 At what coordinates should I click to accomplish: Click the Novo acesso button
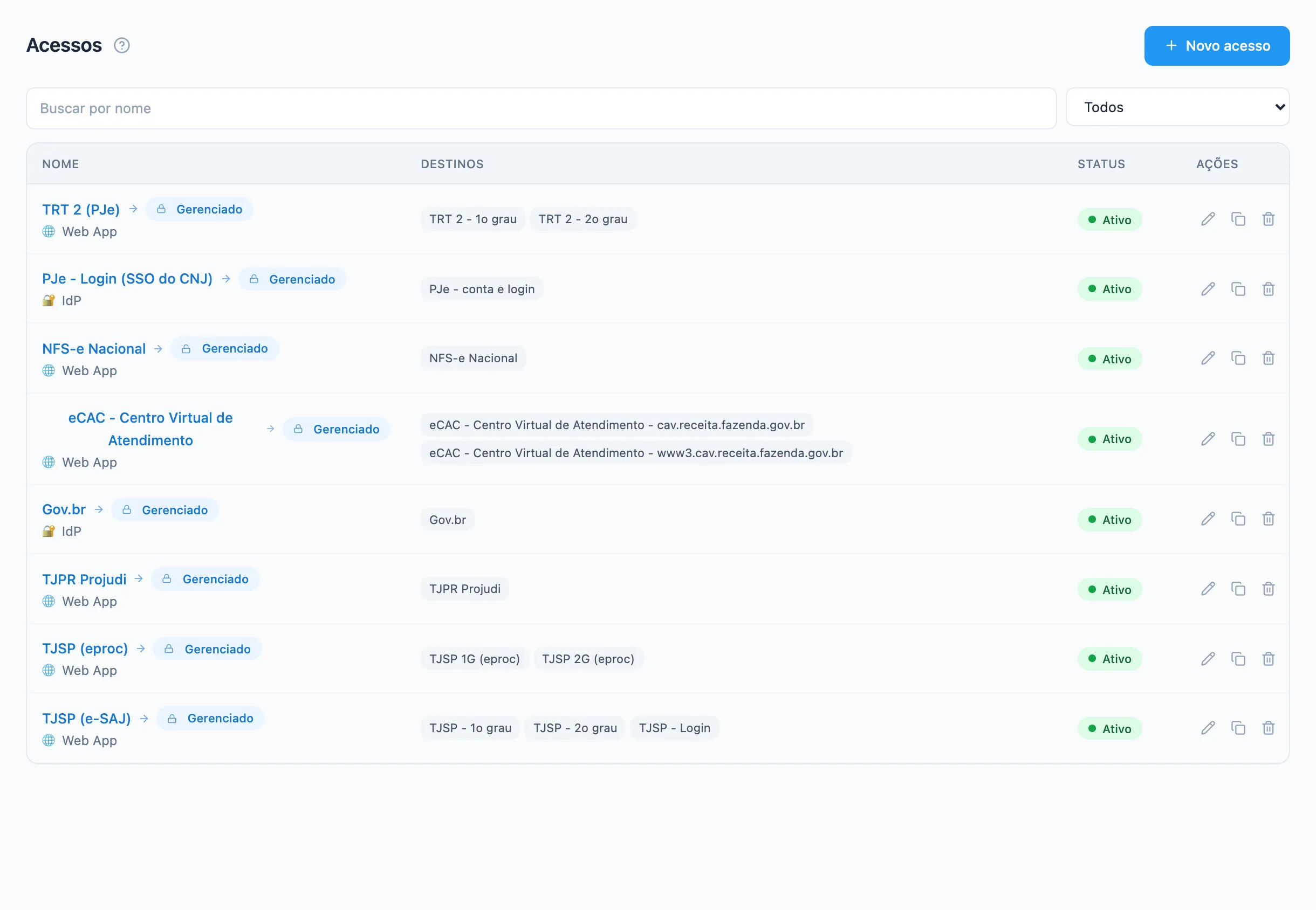(x=1217, y=46)
